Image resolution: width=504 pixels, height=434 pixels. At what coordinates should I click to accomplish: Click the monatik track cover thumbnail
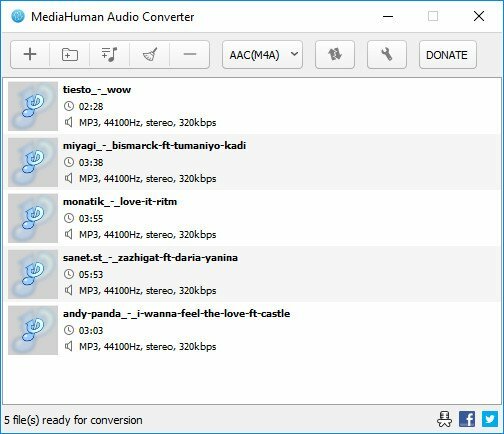pos(33,218)
